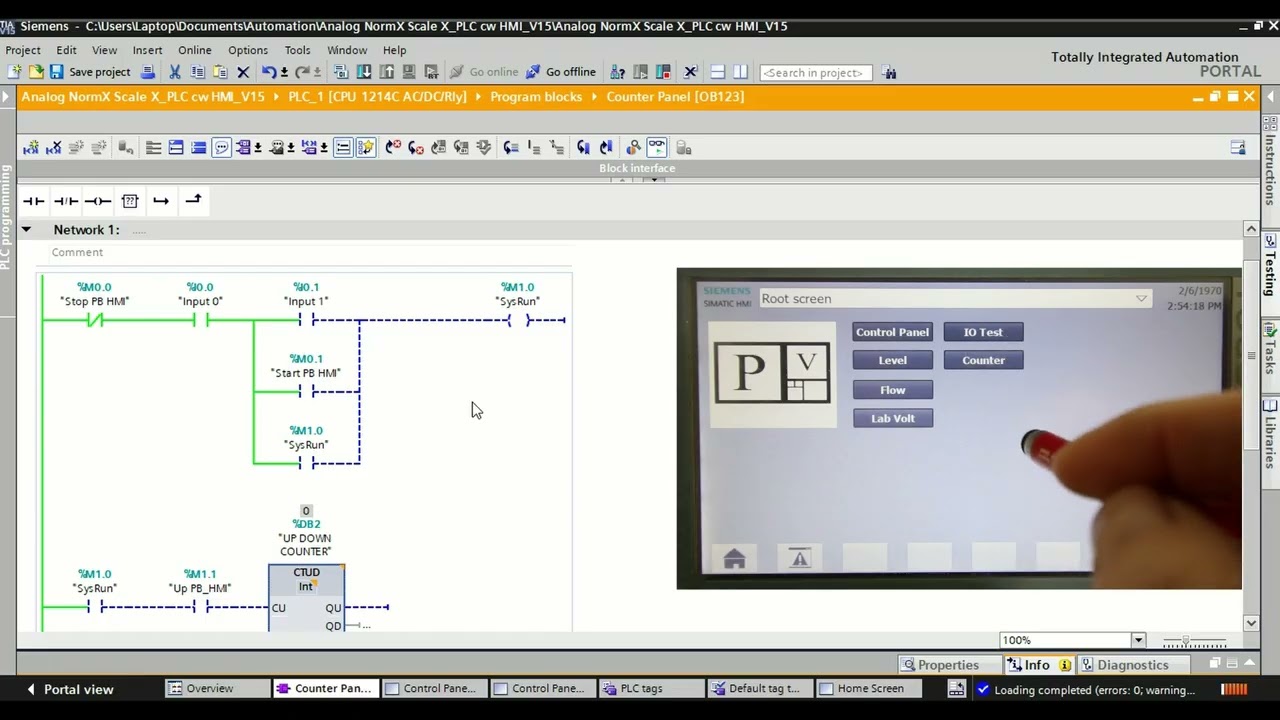1280x720 pixels.
Task: Open the Online menu
Action: click(195, 50)
